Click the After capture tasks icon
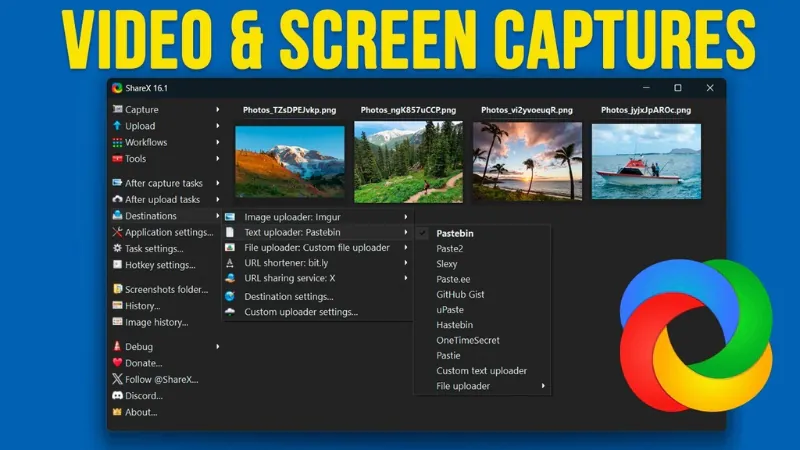The width and height of the screenshot is (800, 450). click(x=117, y=183)
